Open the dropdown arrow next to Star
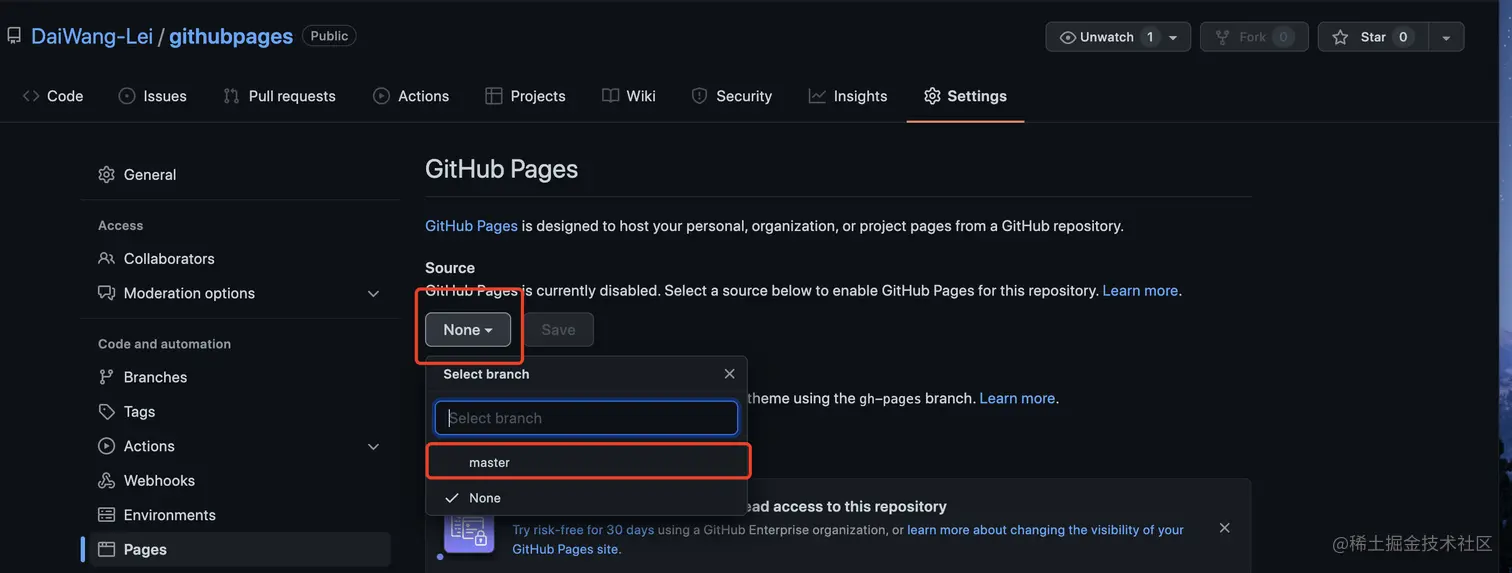The width and height of the screenshot is (1512, 573). 1446,37
